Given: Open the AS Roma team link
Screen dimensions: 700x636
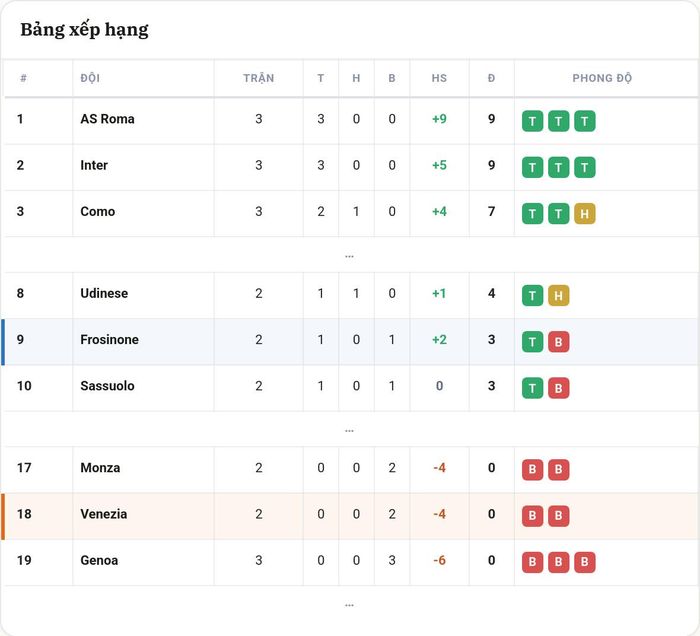Looking at the screenshot, I should (x=107, y=119).
